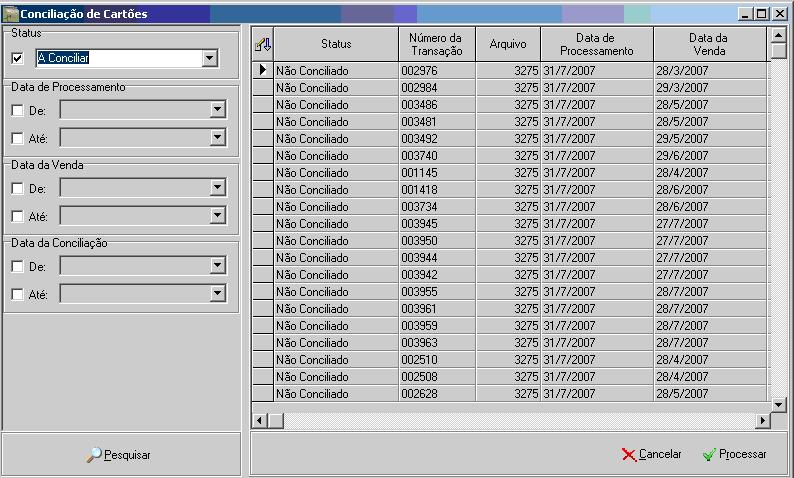Select transaction cell 003959
The width and height of the screenshot is (794, 478).
(x=437, y=326)
